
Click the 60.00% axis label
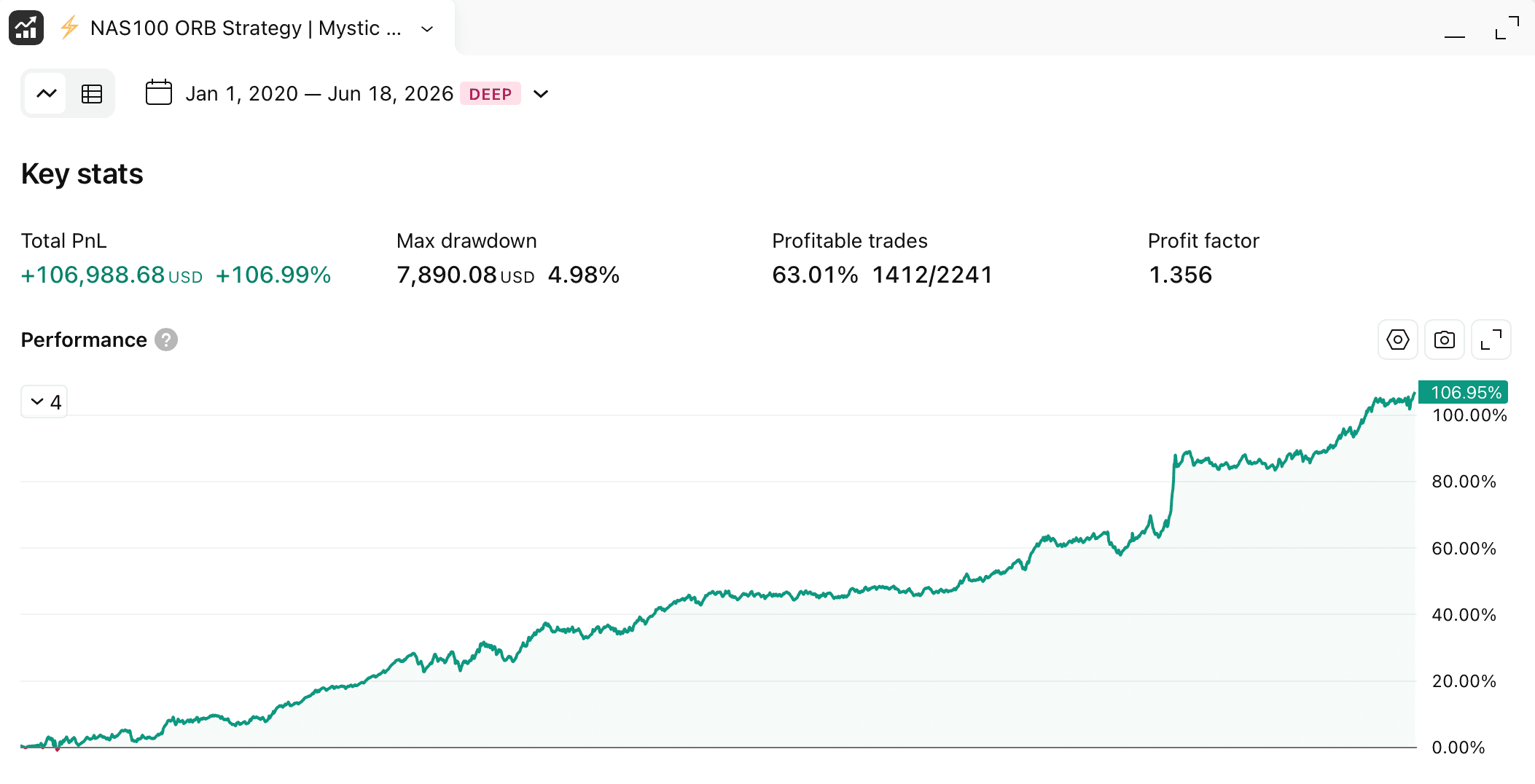pyautogui.click(x=1464, y=549)
